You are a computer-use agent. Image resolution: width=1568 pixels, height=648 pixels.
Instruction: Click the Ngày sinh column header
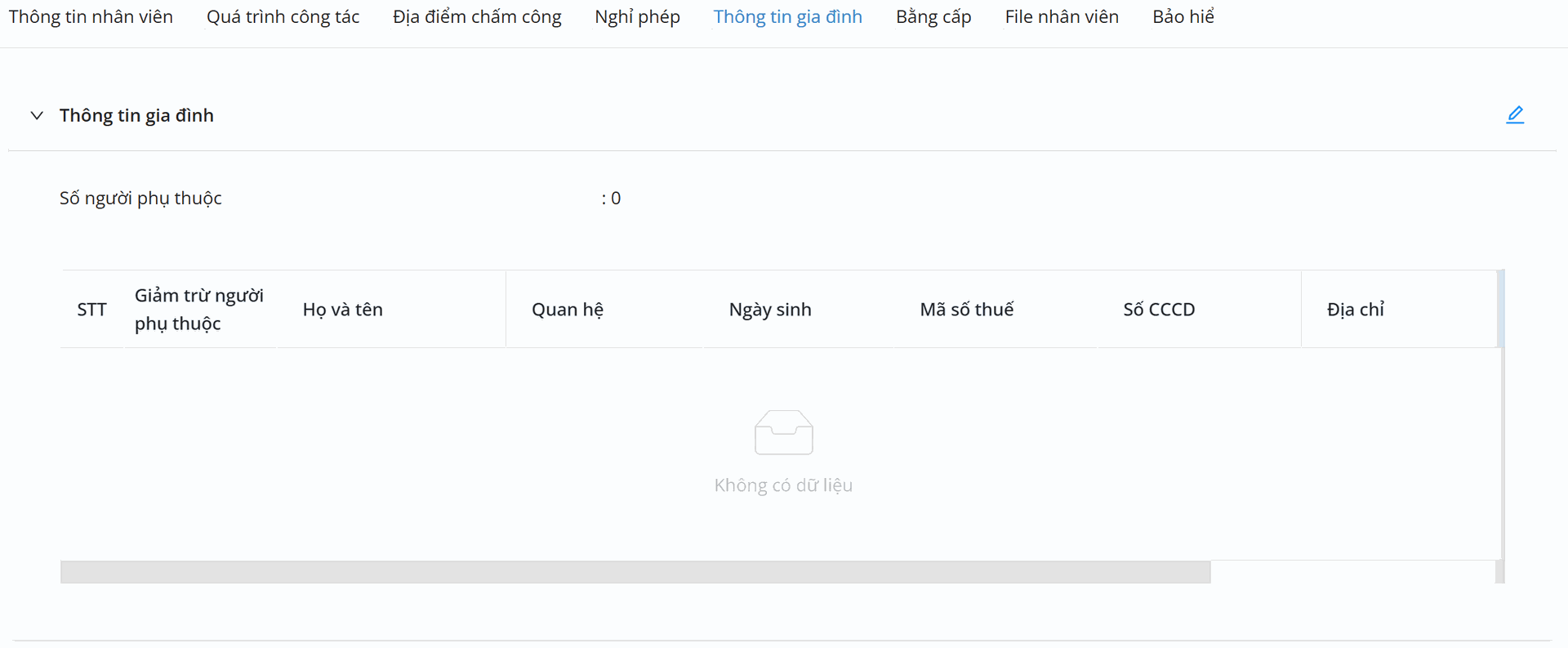pyautogui.click(x=770, y=310)
